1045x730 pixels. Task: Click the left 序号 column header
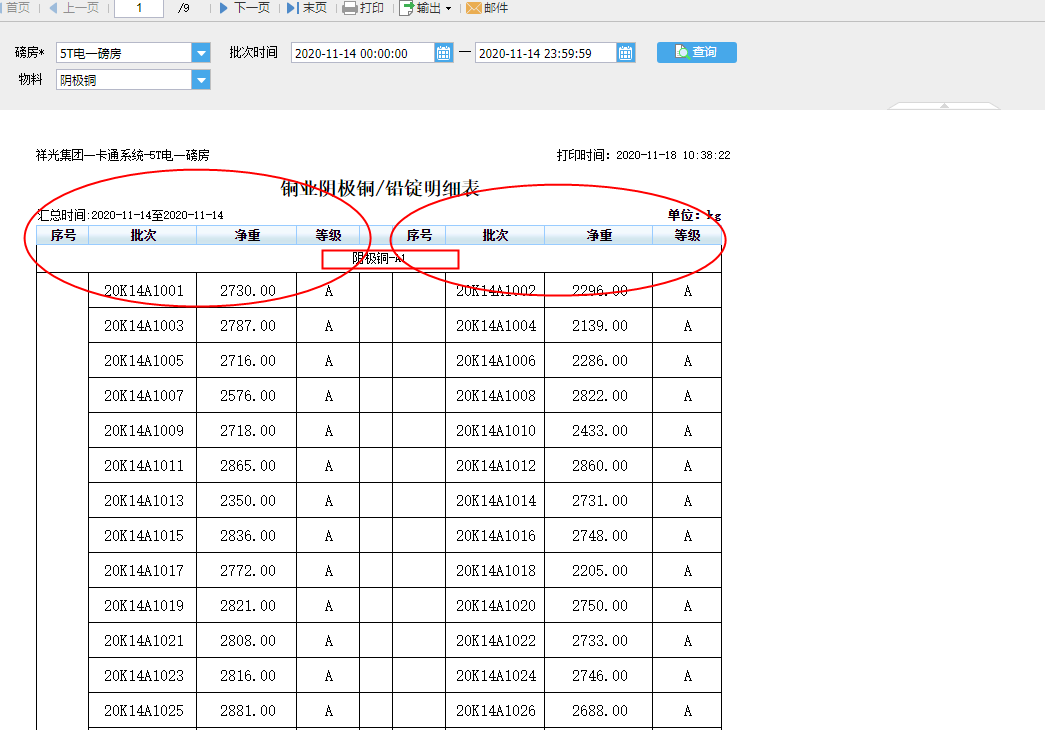coord(63,235)
